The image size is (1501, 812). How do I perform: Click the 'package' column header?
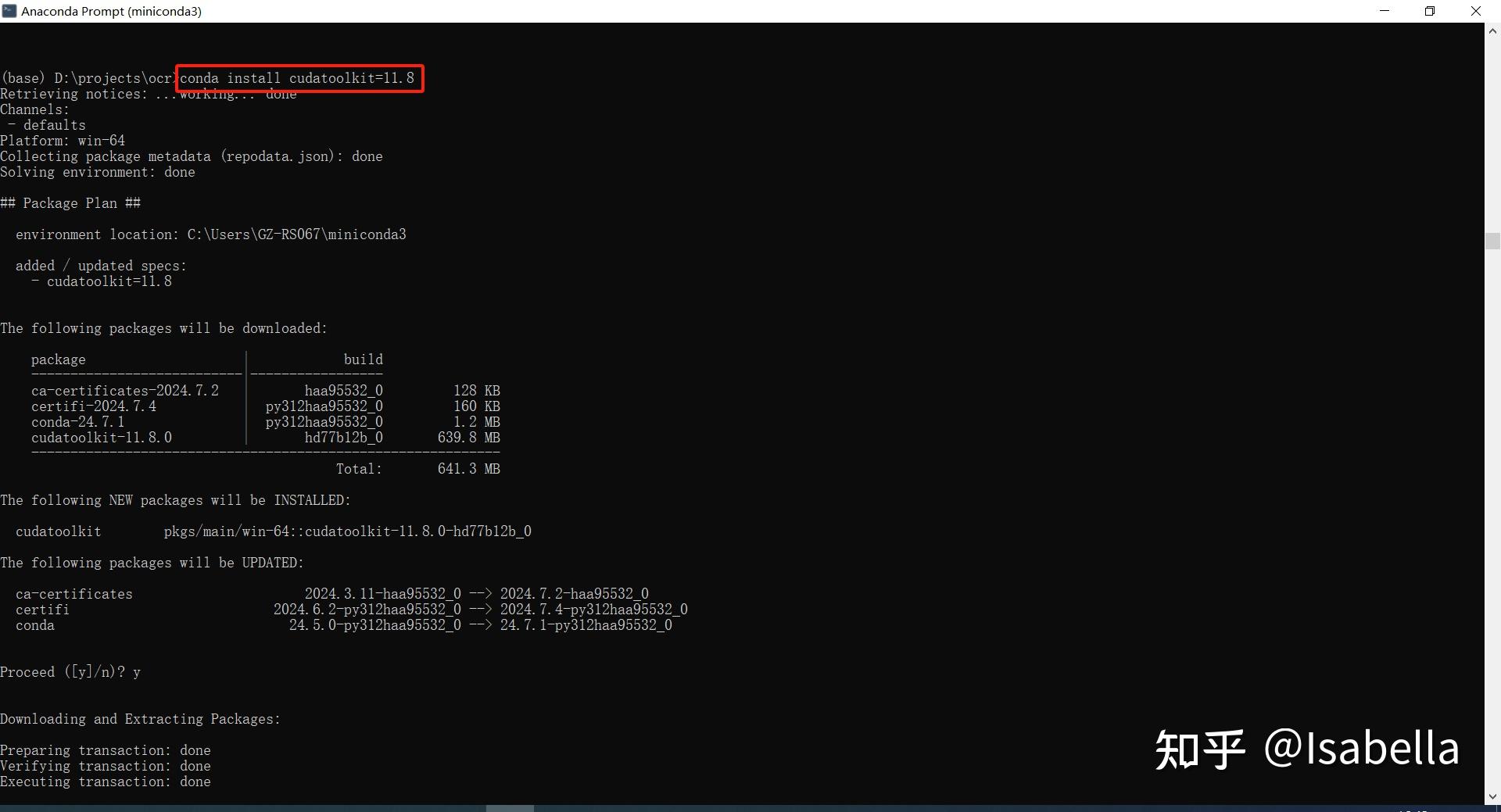click(59, 359)
